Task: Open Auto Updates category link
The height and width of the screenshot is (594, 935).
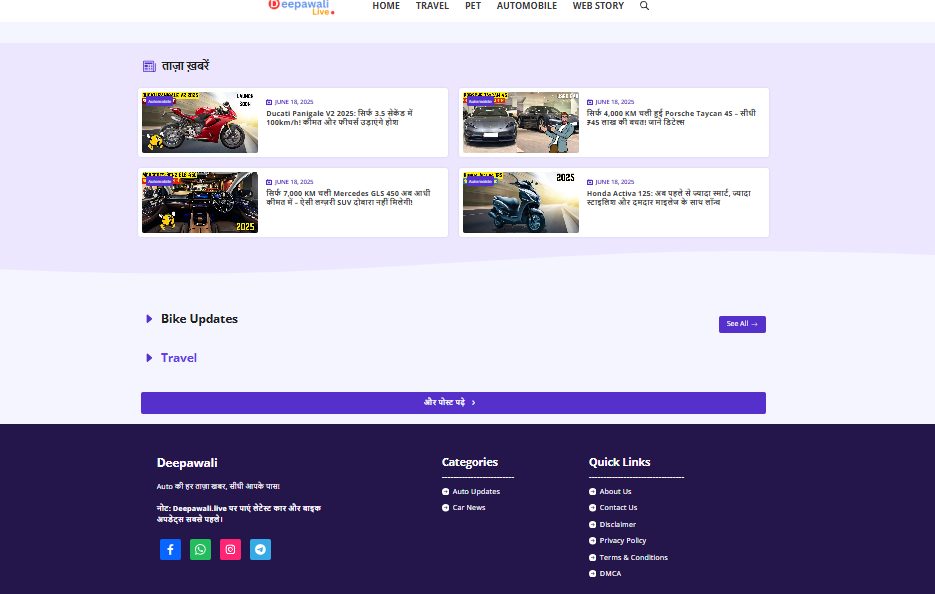Action: [x=476, y=492]
